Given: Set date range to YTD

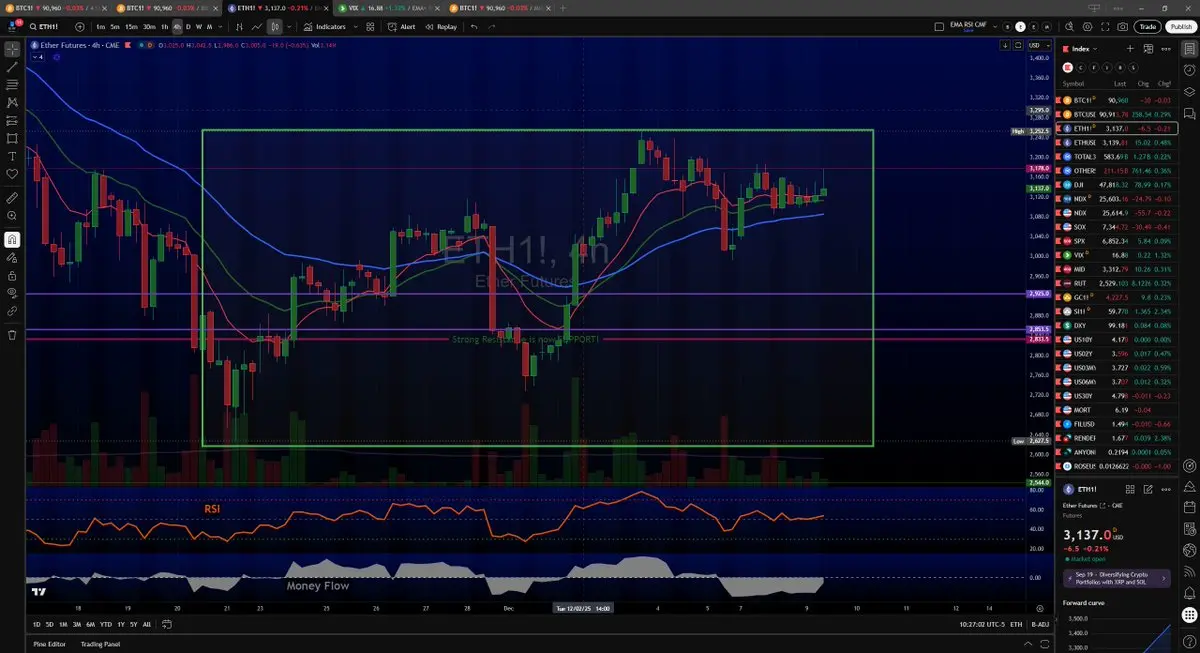Looking at the screenshot, I should point(106,624).
